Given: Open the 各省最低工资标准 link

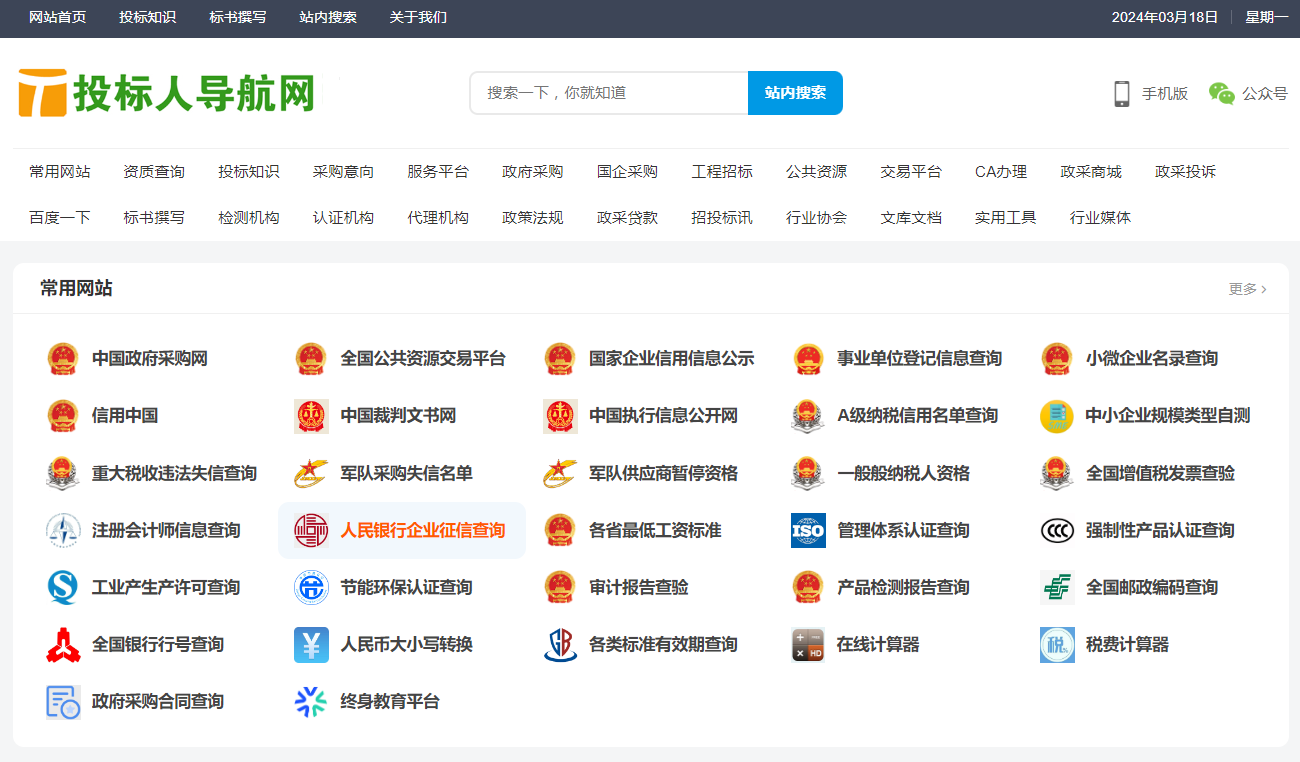Looking at the screenshot, I should [655, 530].
